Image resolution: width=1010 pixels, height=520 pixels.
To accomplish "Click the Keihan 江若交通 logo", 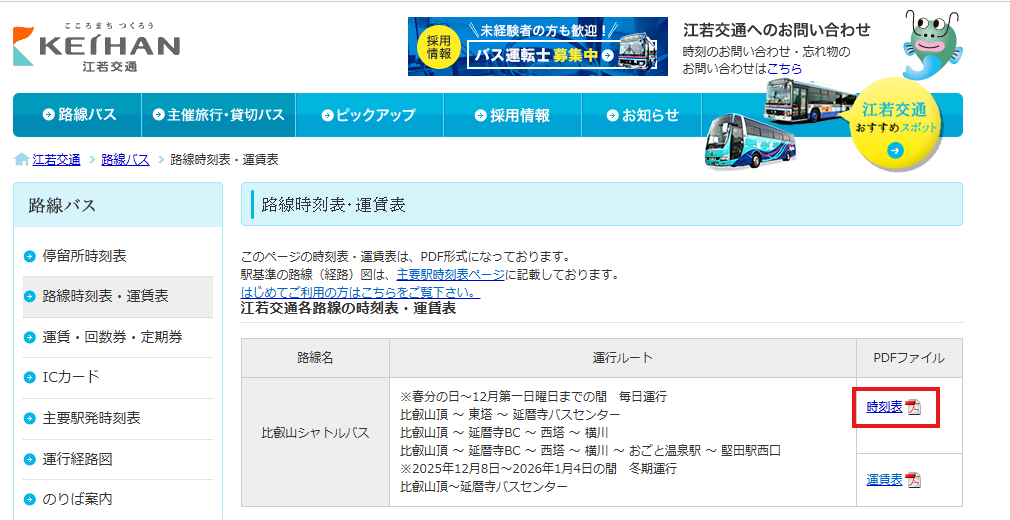I will [x=96, y=47].
